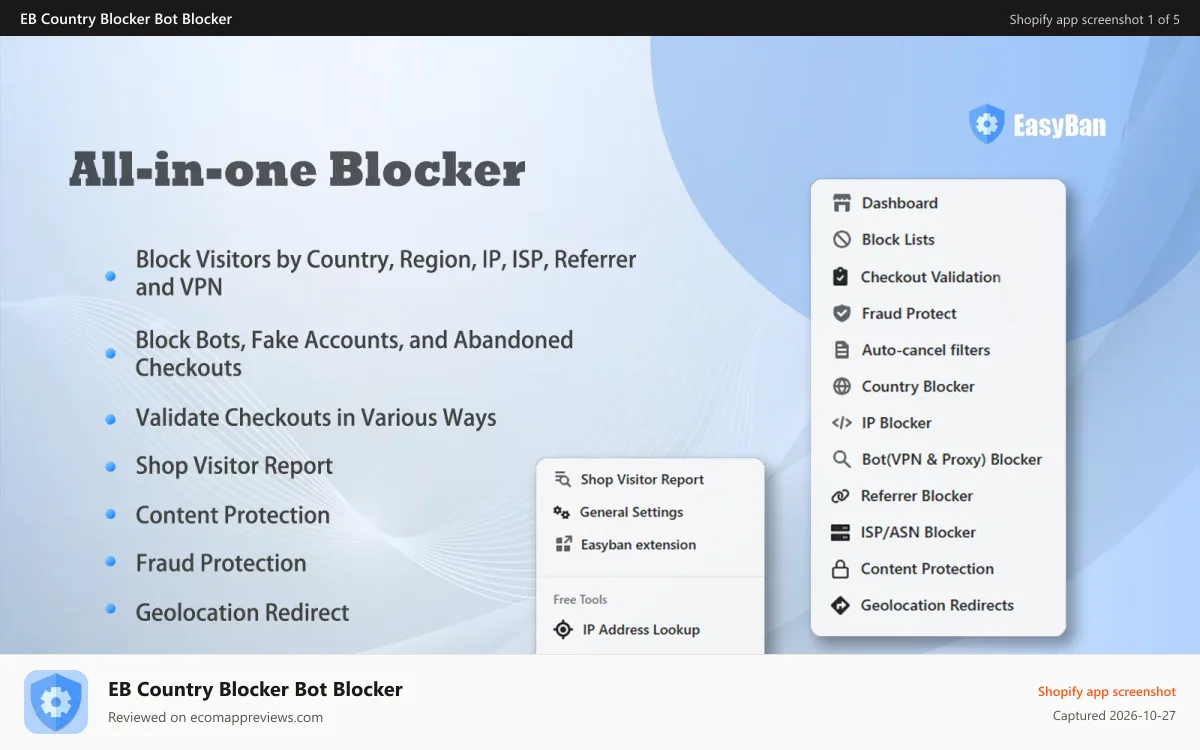This screenshot has width=1200, height=750.
Task: Select Fraud Protect in the menu
Action: click(909, 313)
